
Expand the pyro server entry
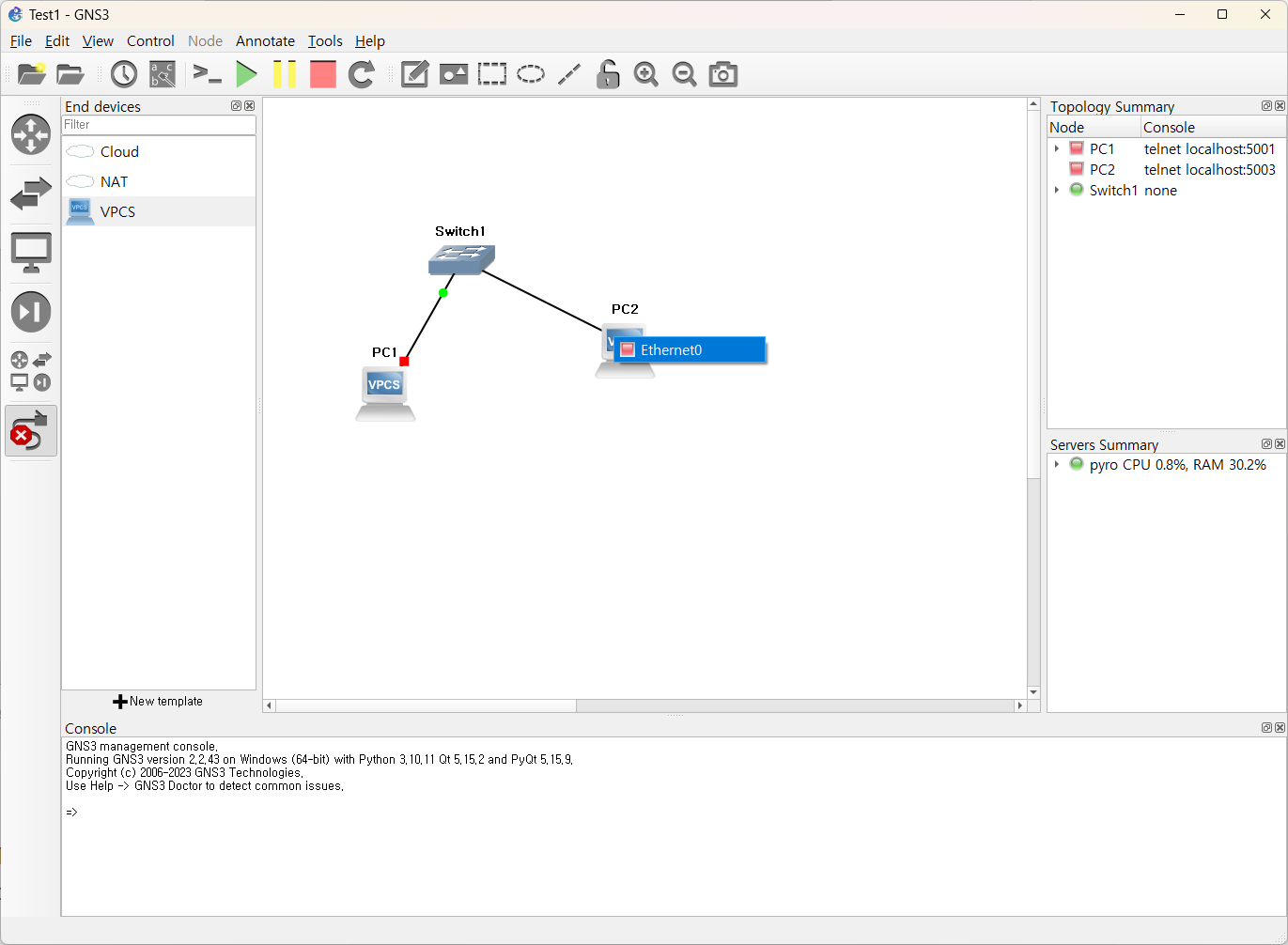point(1057,464)
